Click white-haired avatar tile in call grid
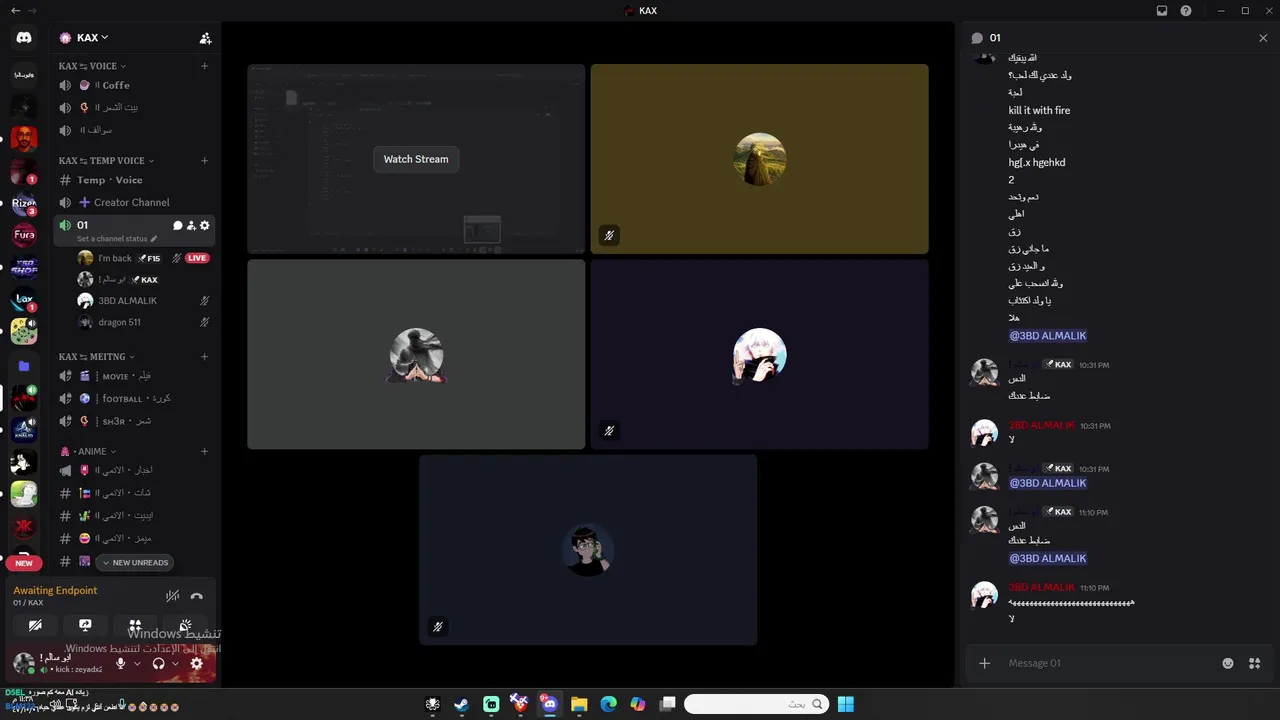Image resolution: width=1280 pixels, height=720 pixels. point(759,355)
